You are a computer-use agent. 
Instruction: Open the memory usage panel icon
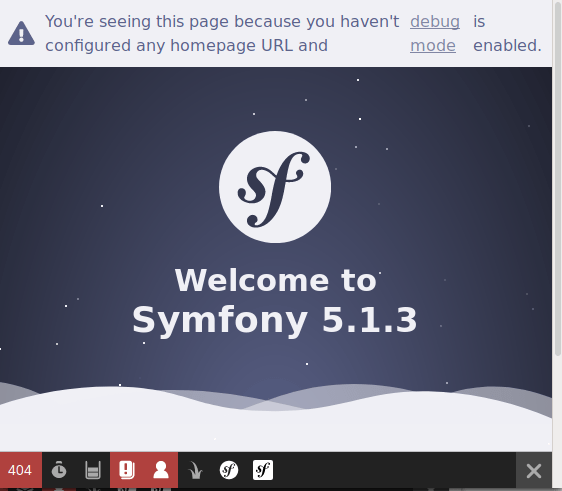click(x=93, y=470)
